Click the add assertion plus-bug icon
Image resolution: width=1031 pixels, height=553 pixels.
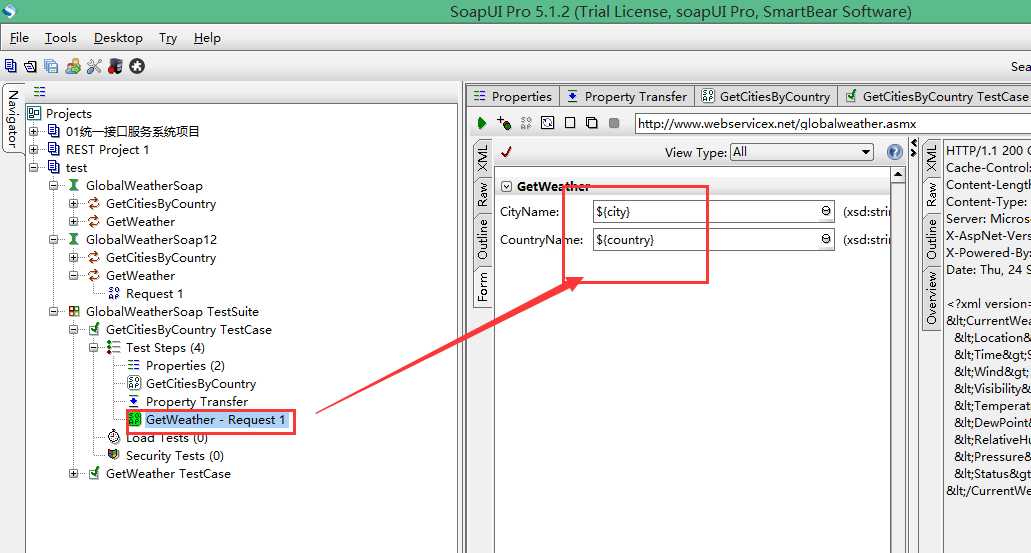point(504,123)
